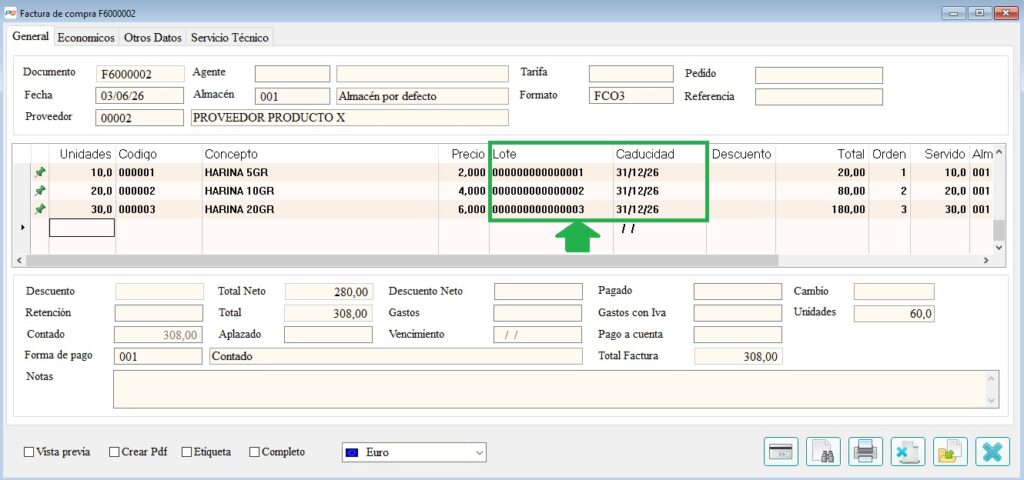Viewport: 1024px width, 480px height.
Task: Click the Pagado input field
Action: click(x=738, y=291)
